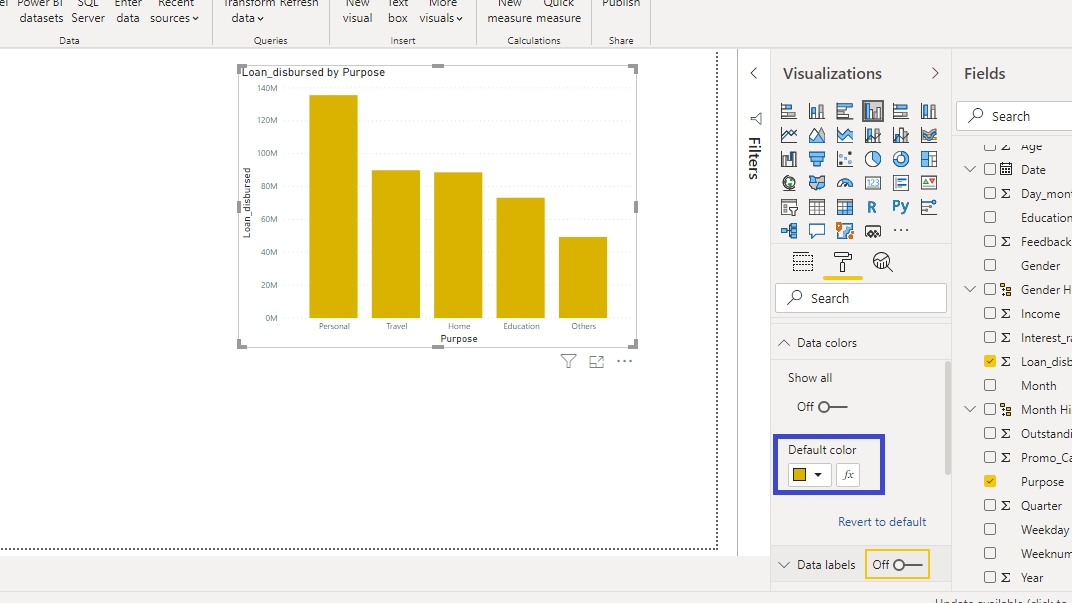The image size is (1072, 603).
Task: Uncheck the Purpose field checkbox
Action: point(990,482)
